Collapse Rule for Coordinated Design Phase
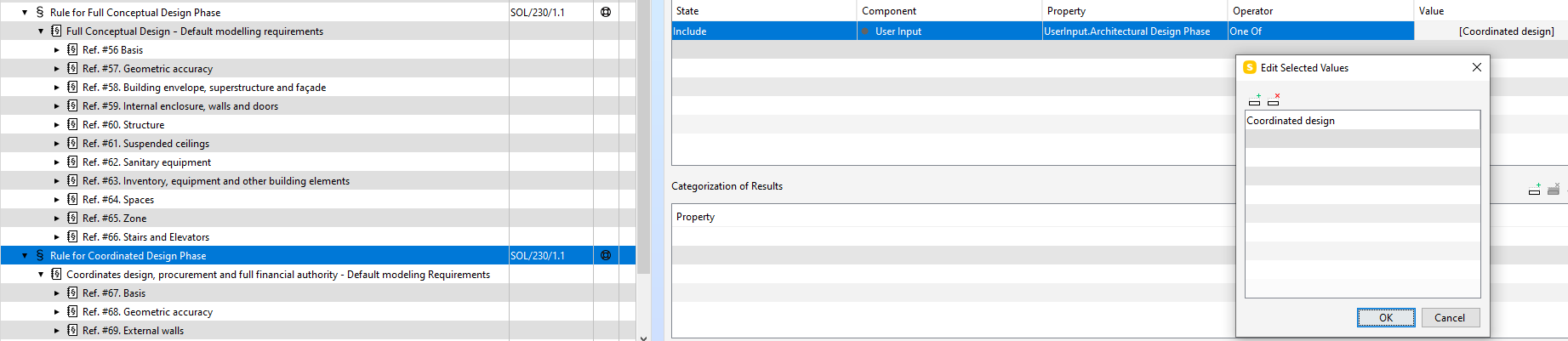The height and width of the screenshot is (341, 1568). click(25, 256)
